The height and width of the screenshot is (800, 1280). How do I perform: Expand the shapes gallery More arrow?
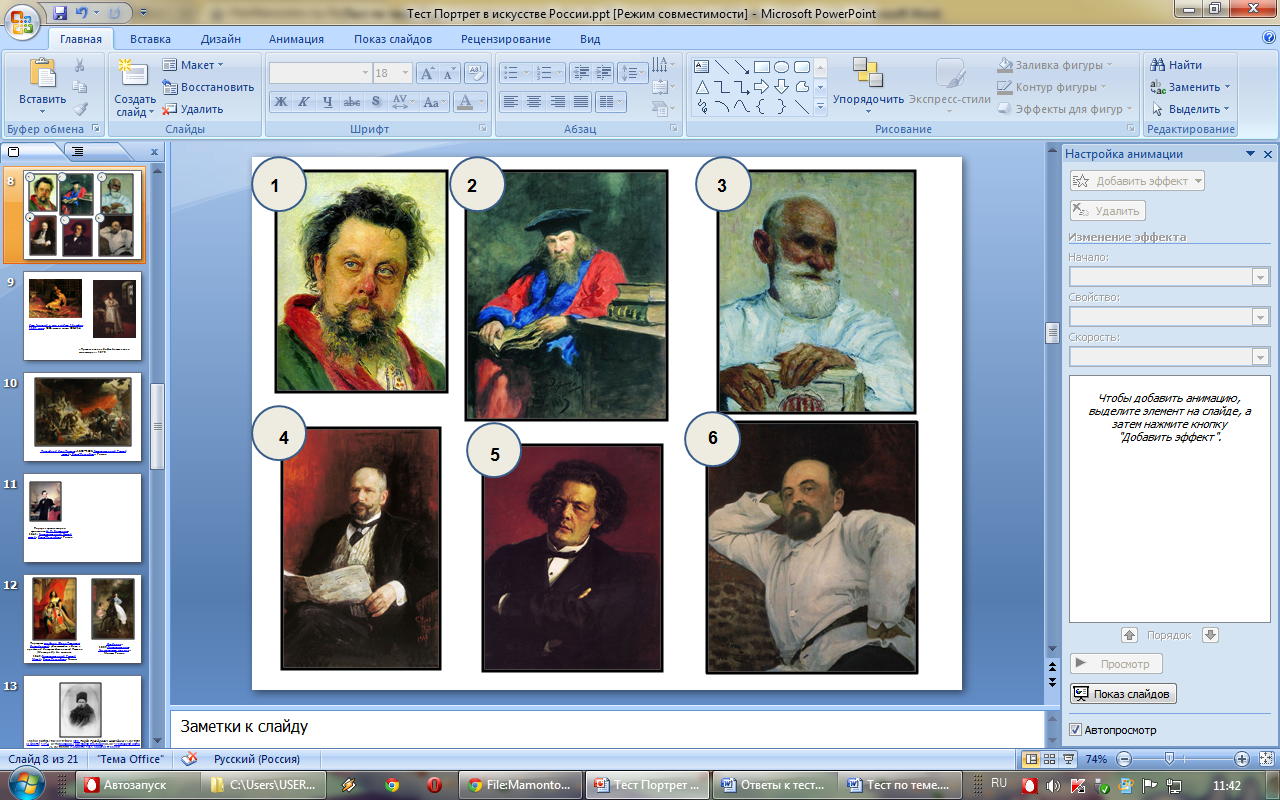point(820,107)
